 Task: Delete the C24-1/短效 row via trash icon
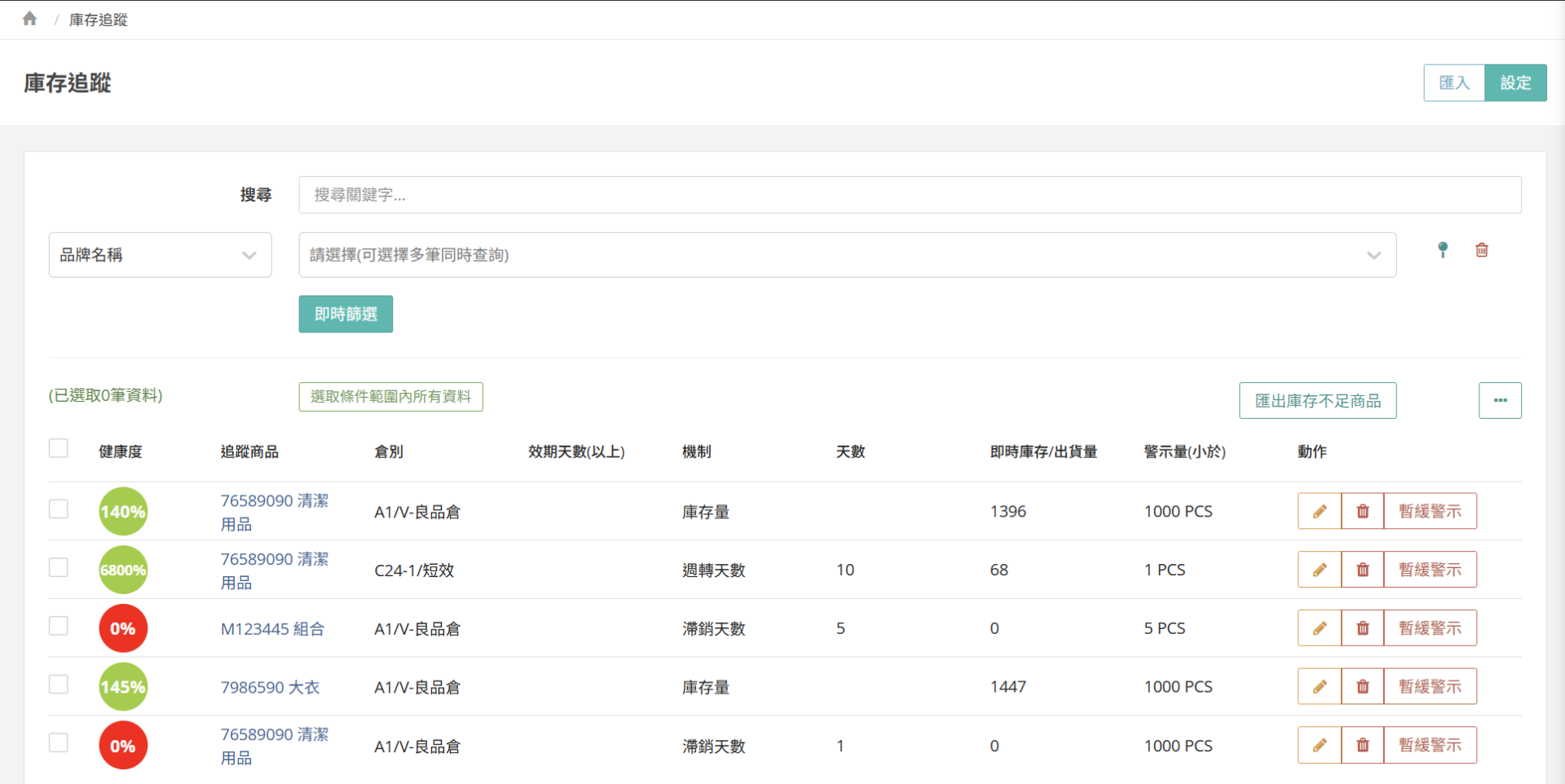(x=1362, y=570)
